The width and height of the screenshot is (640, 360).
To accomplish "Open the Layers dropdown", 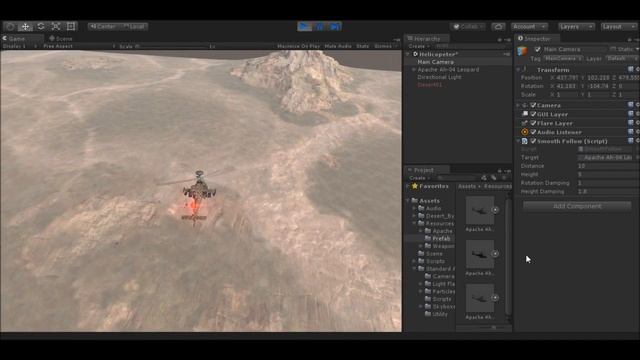I will [x=576, y=27].
